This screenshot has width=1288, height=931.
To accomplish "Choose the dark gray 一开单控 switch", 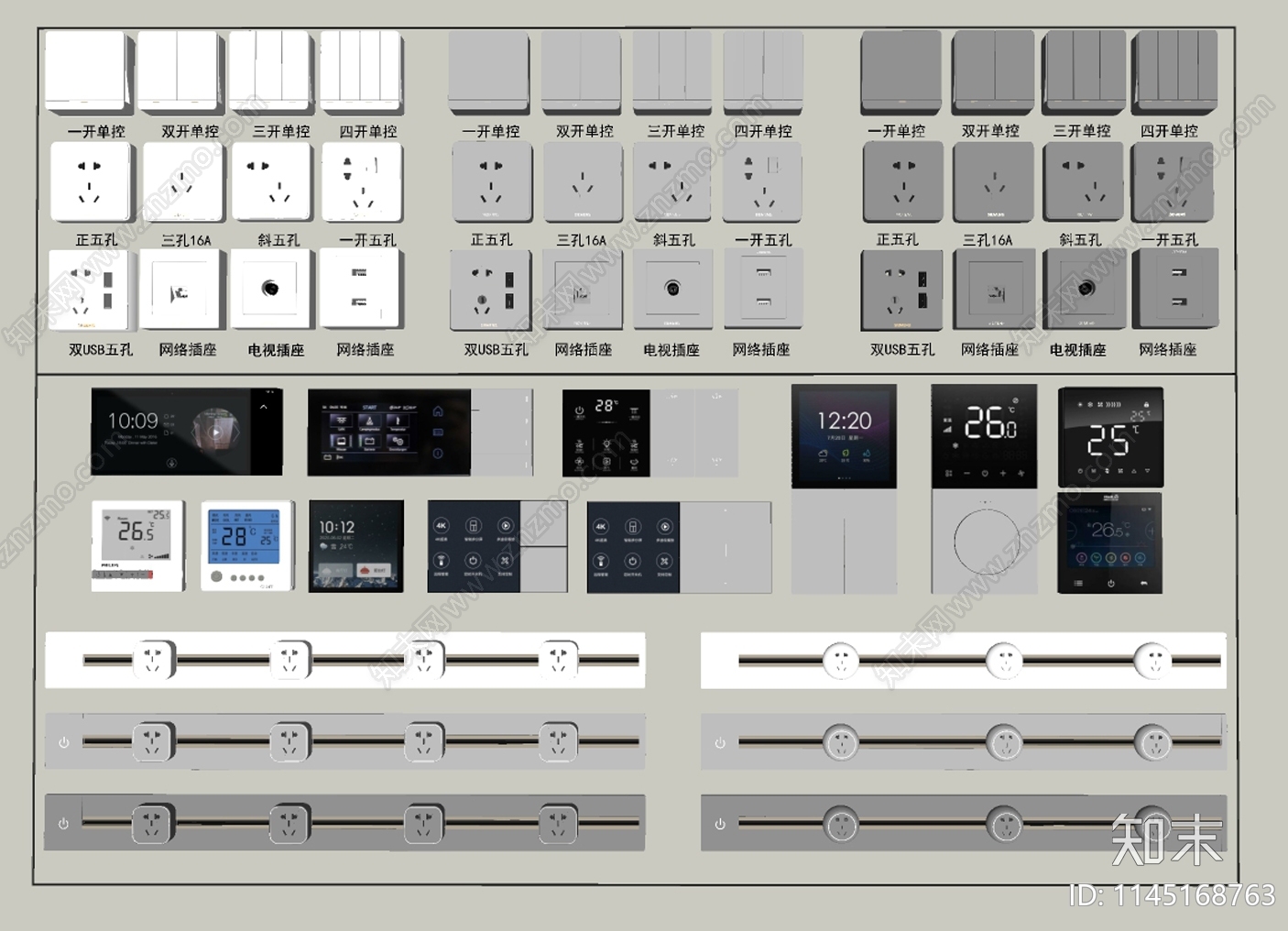I will pos(901,72).
